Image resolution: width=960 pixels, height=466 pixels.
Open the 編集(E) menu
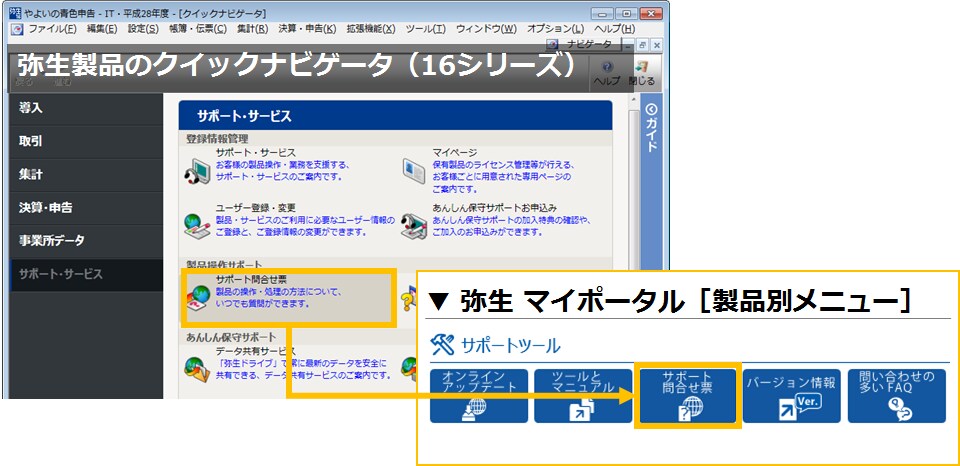click(102, 29)
